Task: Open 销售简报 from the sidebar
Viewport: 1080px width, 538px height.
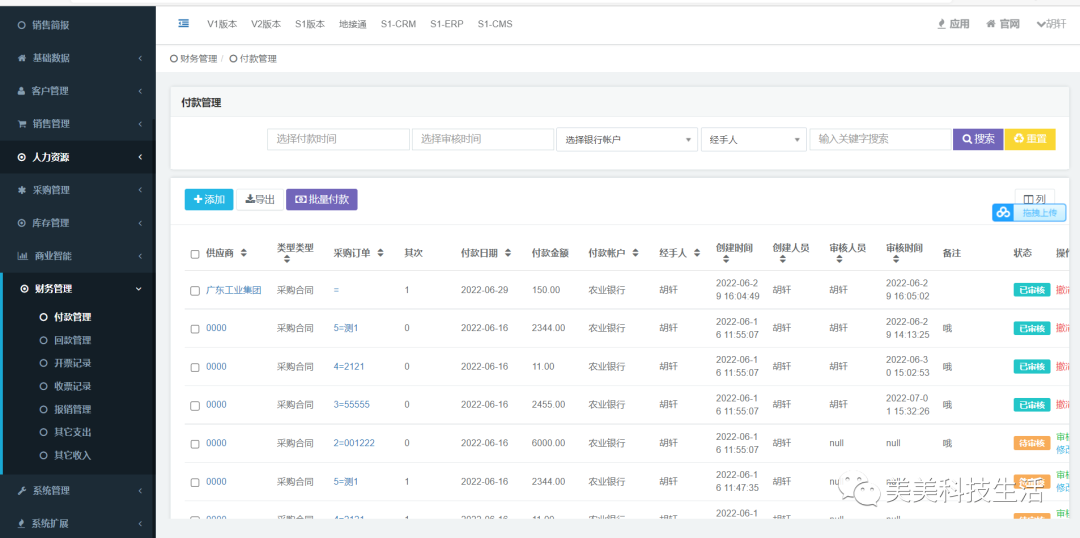Action: 50,25
